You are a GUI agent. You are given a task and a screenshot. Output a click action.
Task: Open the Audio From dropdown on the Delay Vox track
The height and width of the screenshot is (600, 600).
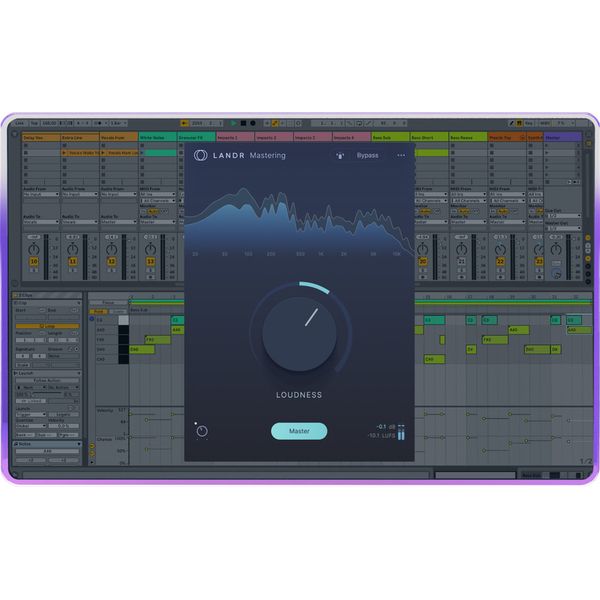(41, 194)
